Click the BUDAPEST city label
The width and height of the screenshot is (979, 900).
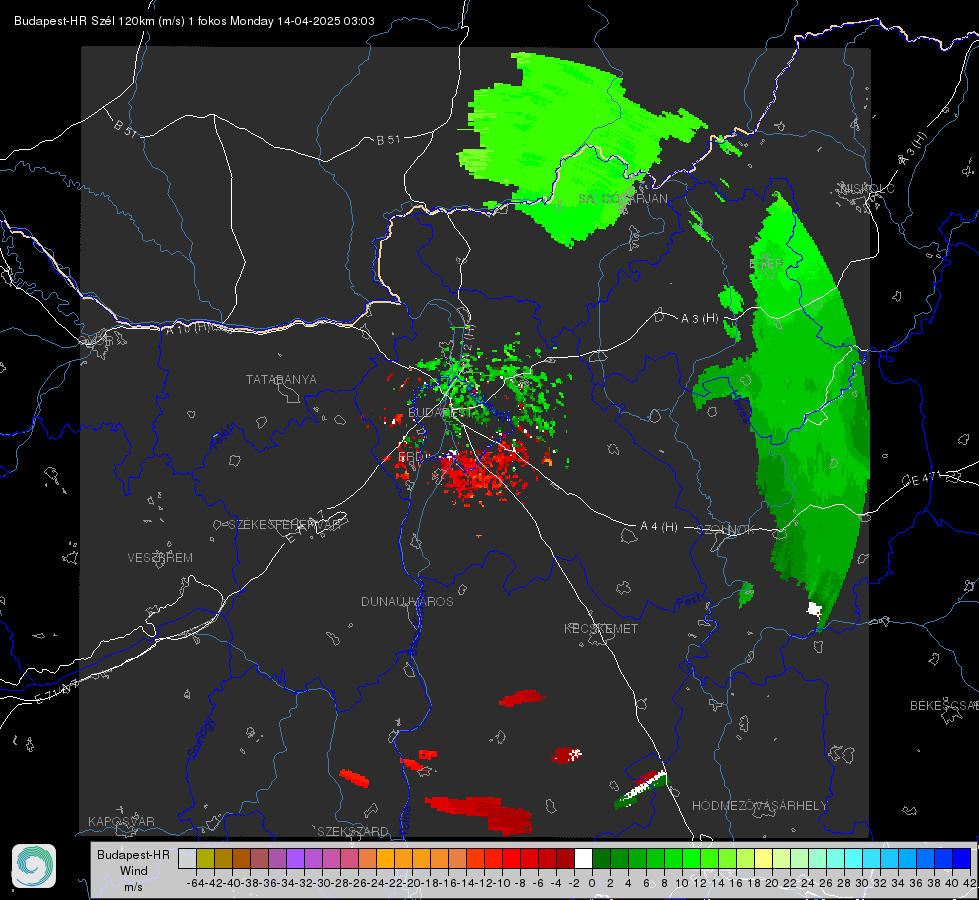click(441, 413)
